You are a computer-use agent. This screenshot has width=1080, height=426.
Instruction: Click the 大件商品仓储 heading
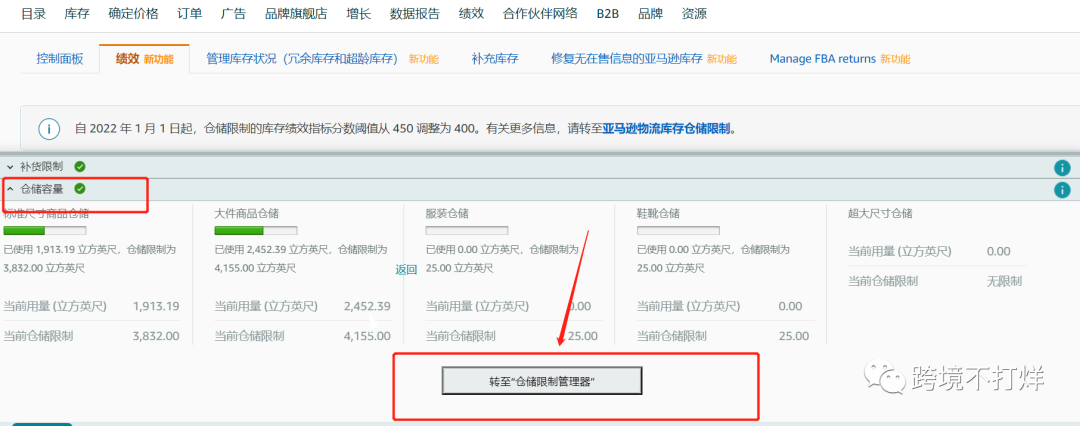(247, 214)
